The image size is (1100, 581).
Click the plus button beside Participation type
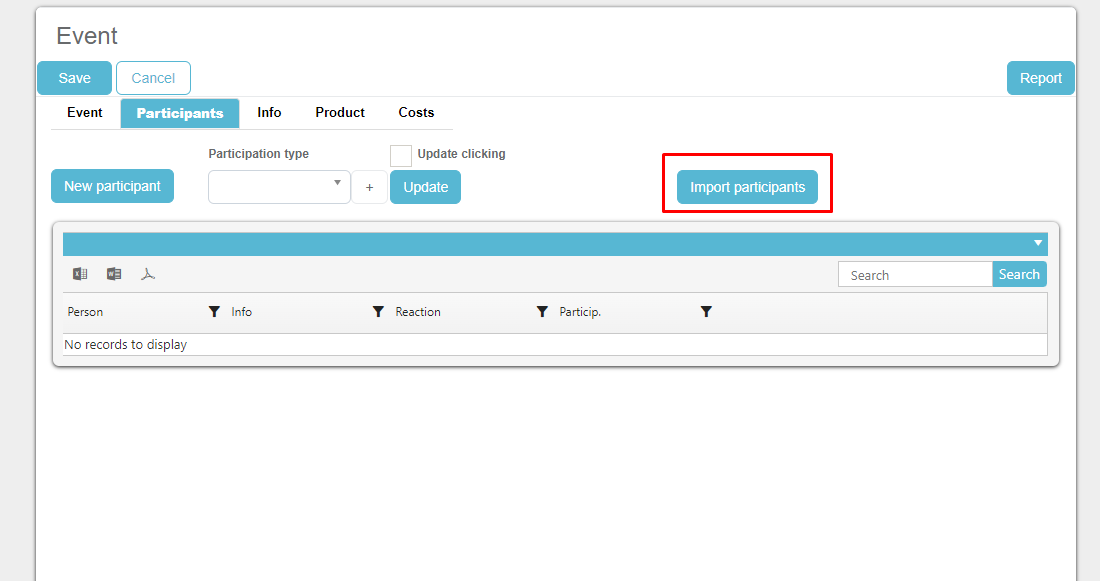click(x=369, y=187)
